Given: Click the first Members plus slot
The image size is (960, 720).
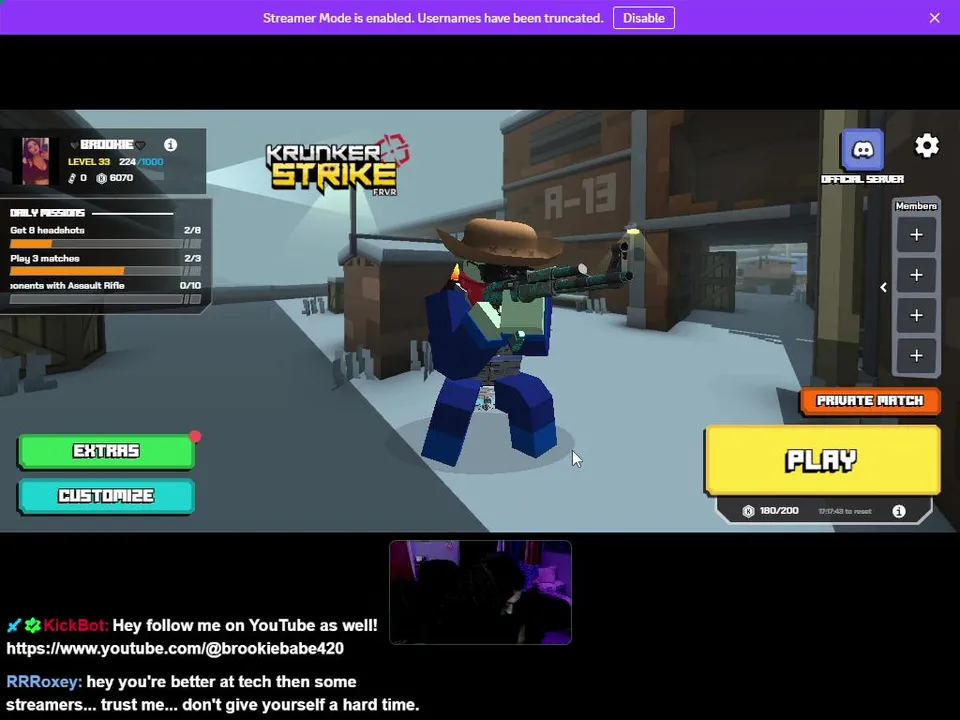Looking at the screenshot, I should click(x=916, y=235).
